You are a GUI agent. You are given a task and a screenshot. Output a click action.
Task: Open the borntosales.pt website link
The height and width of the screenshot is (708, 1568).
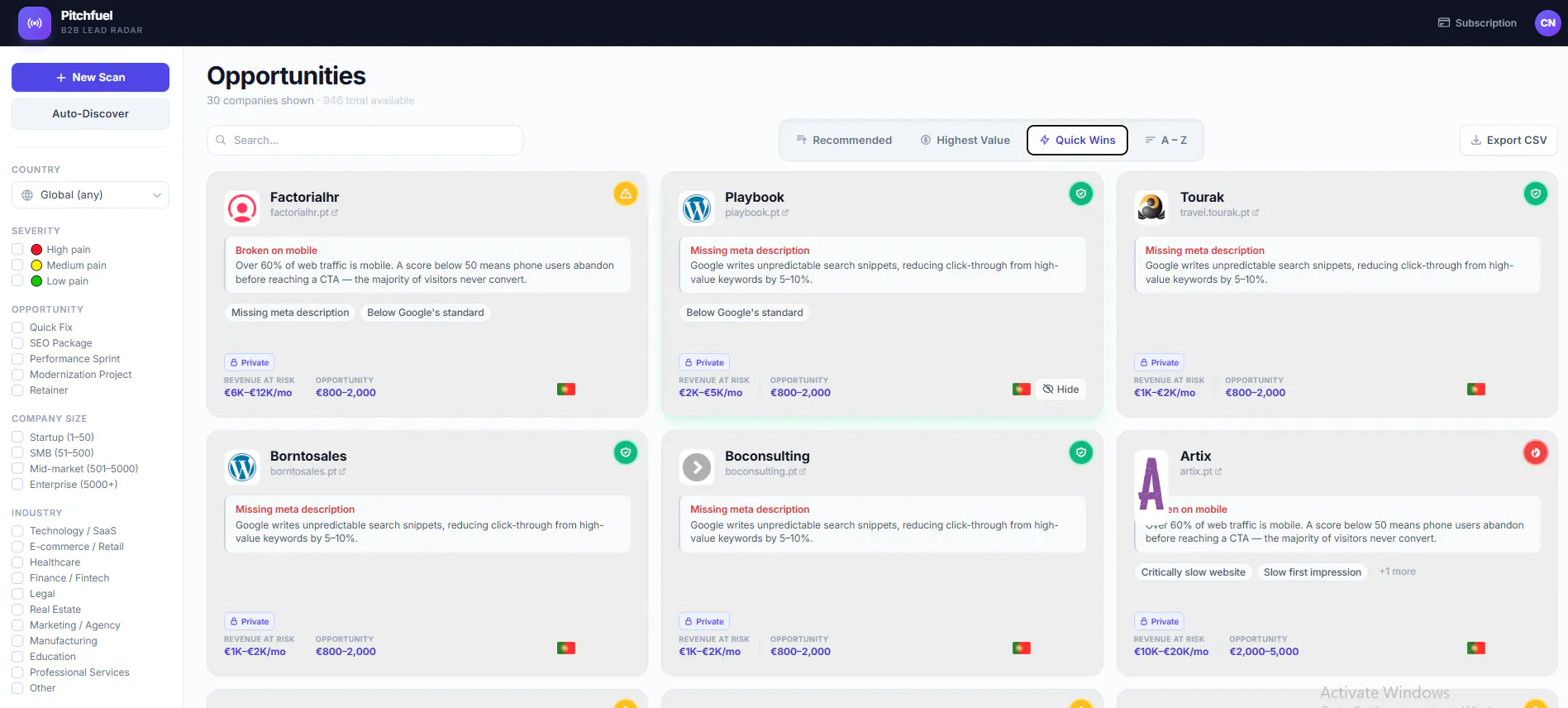click(307, 471)
